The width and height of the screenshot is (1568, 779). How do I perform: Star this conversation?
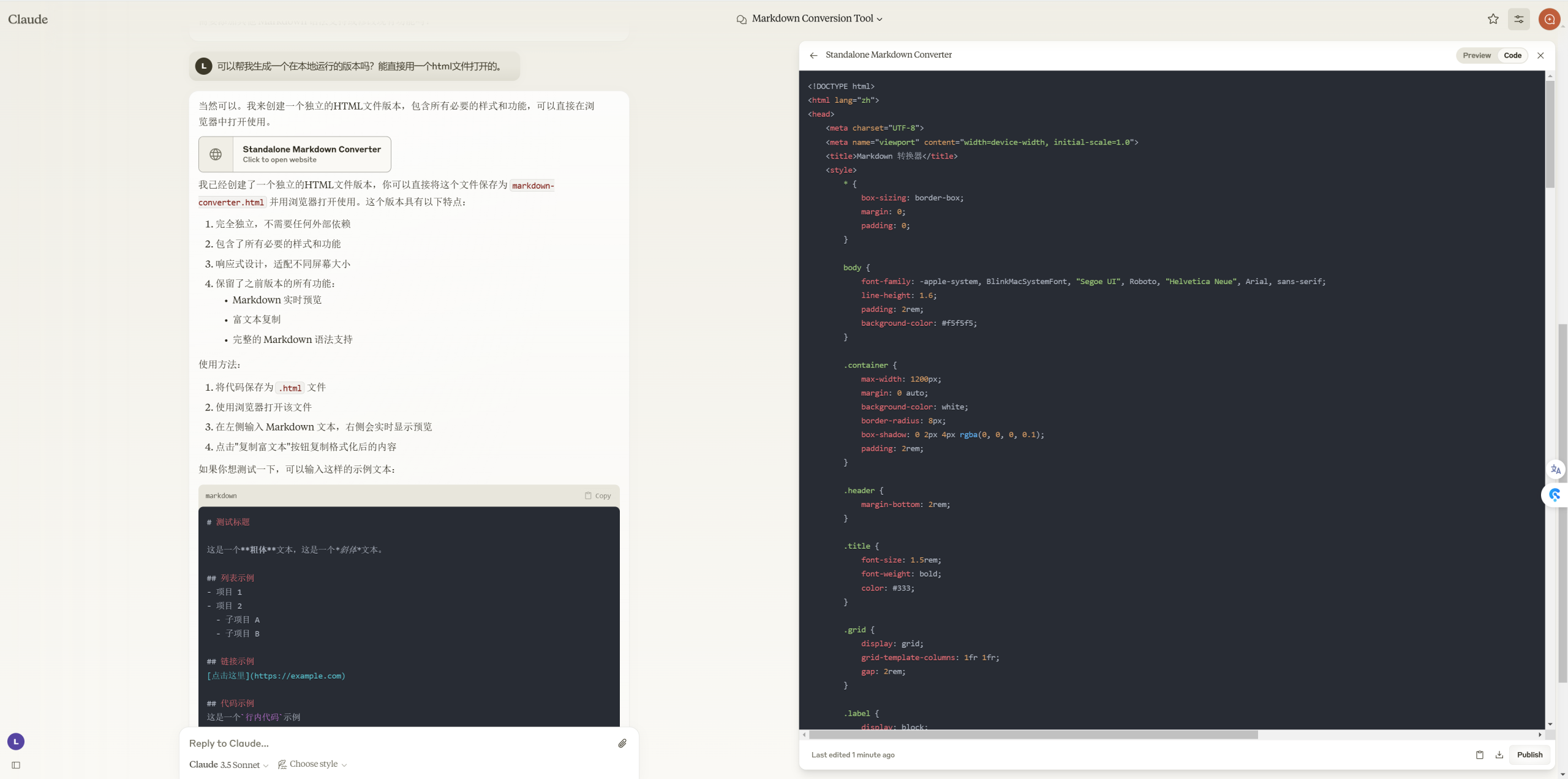point(1493,19)
